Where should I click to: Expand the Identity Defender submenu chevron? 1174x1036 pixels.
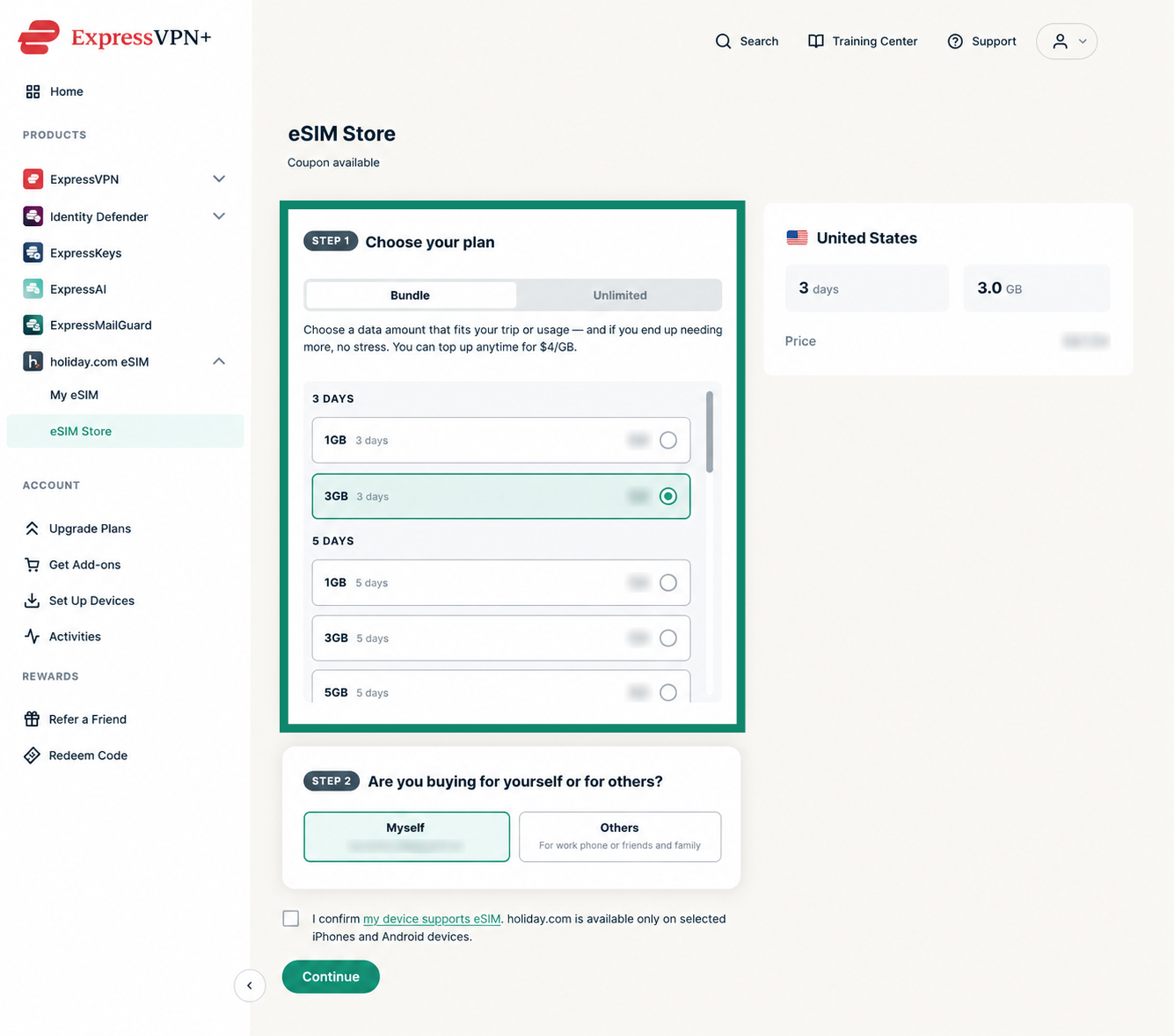tap(219, 216)
